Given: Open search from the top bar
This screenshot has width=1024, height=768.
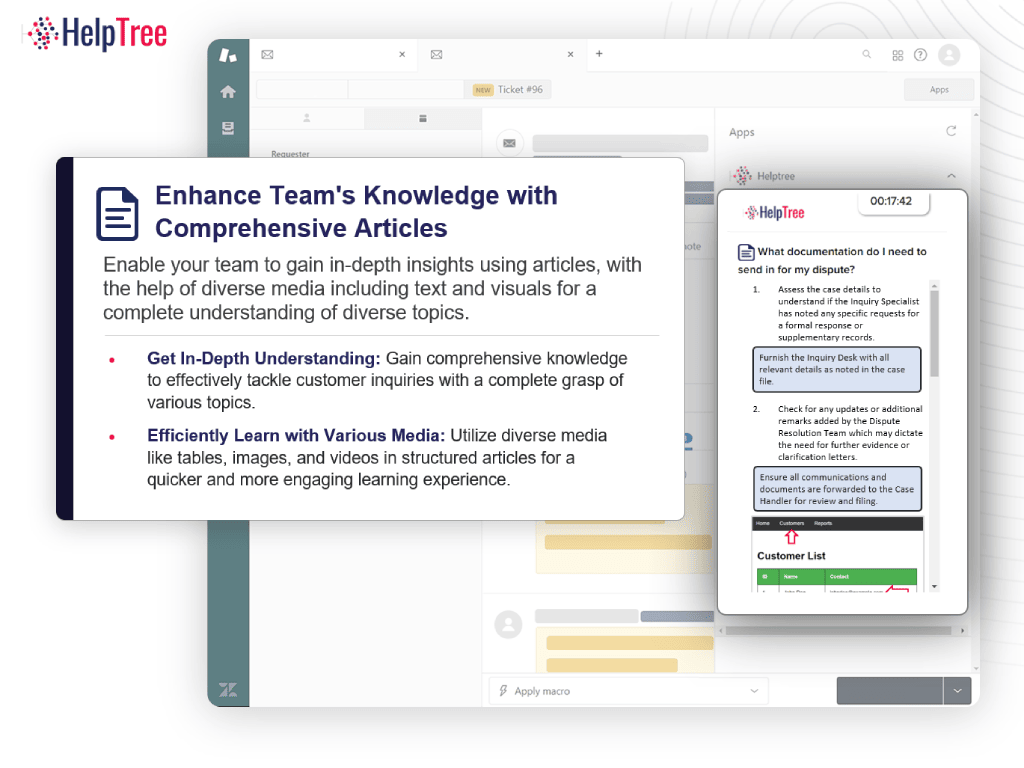Looking at the screenshot, I should point(866,55).
